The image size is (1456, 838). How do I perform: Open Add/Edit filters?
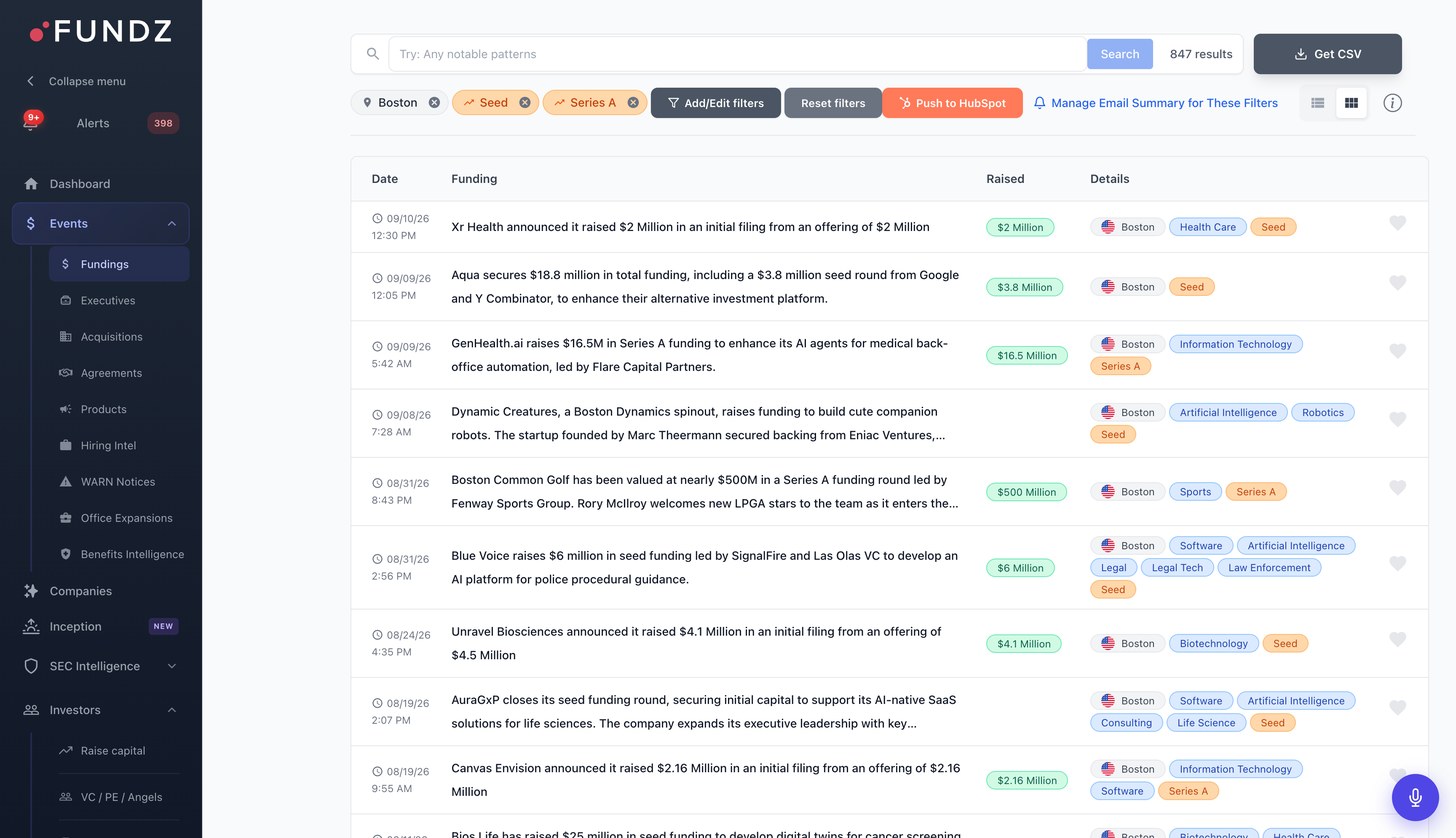click(x=716, y=103)
